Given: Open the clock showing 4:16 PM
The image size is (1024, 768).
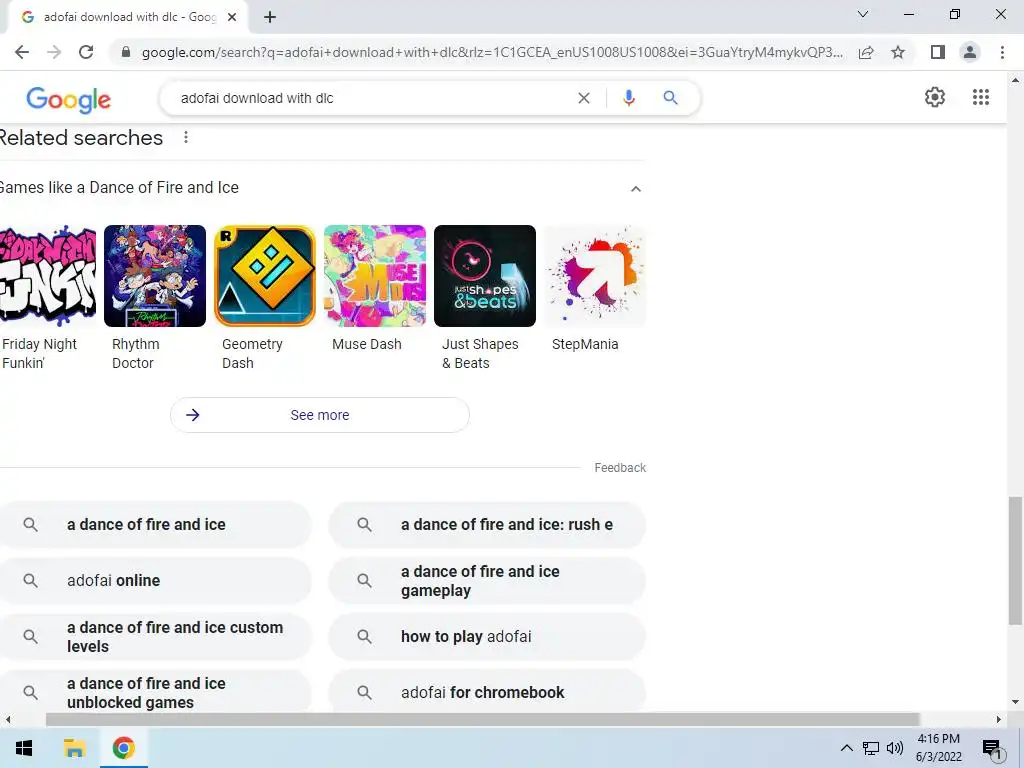Looking at the screenshot, I should click(x=938, y=748).
